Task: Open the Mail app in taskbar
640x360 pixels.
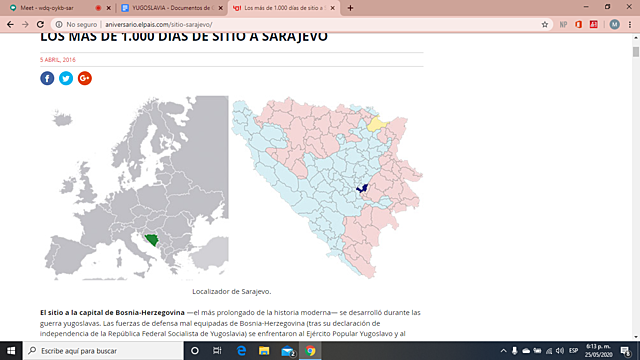Action: pos(288,351)
